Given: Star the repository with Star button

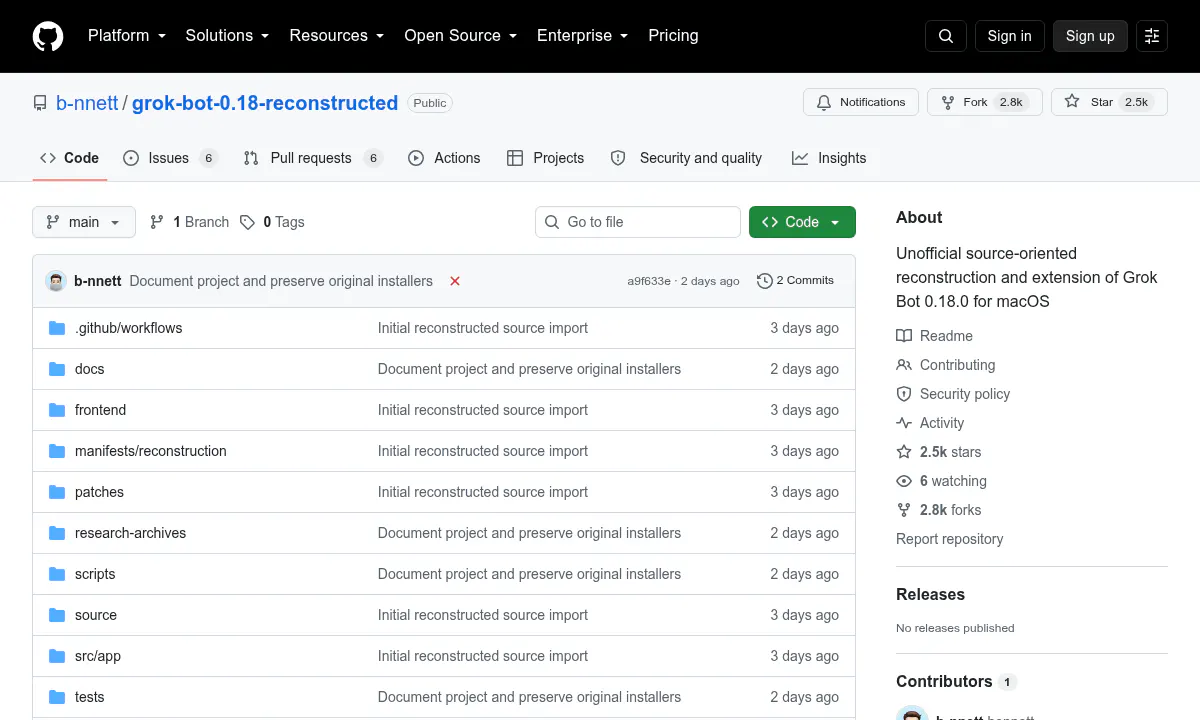Looking at the screenshot, I should (x=1109, y=102).
